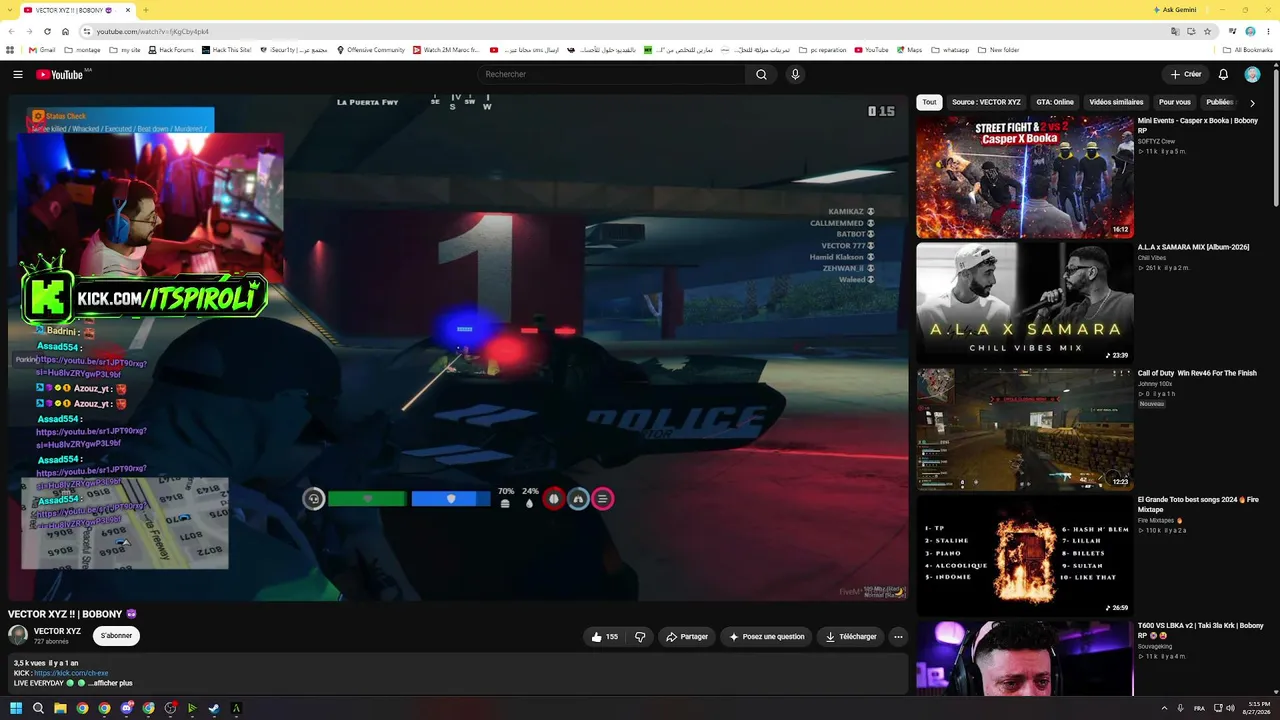Open El Grande Toto best songs thumbnail

(x=1025, y=555)
